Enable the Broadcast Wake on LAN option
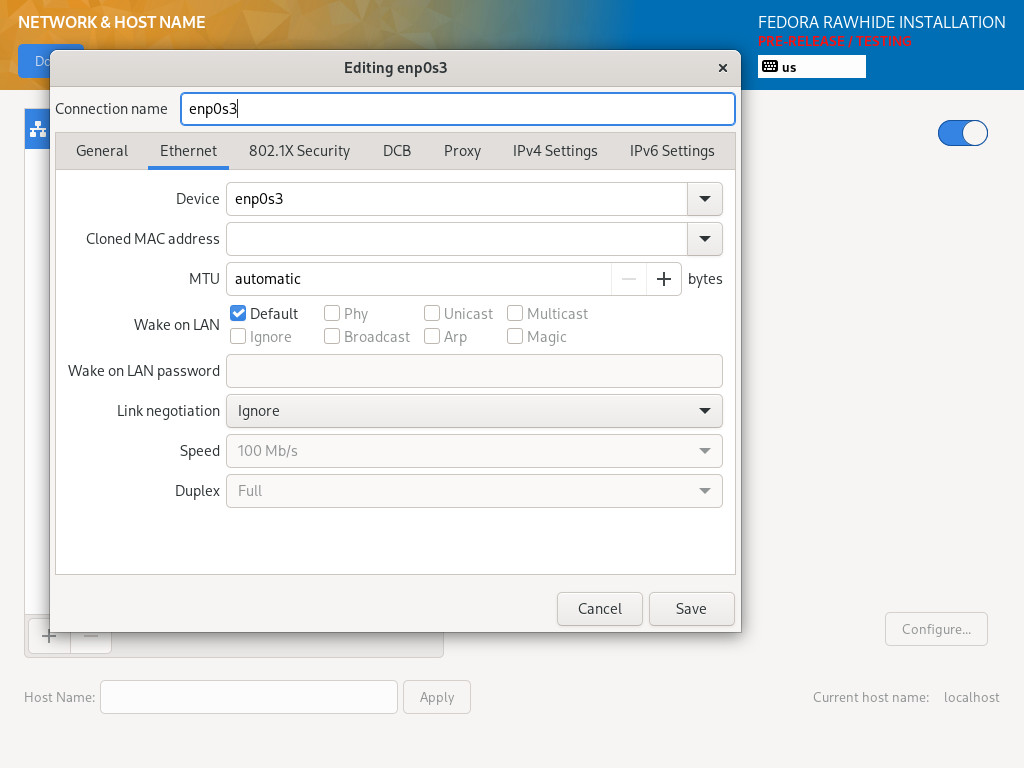The image size is (1024, 768). 332,336
